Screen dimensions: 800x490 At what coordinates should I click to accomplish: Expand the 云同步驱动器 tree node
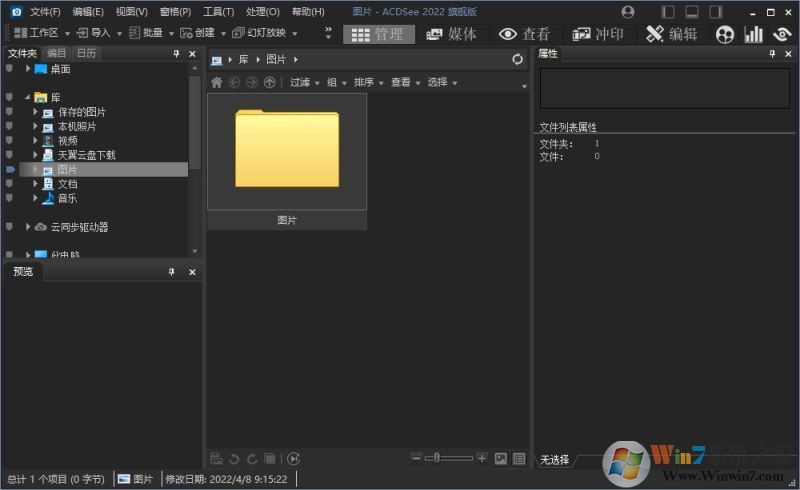coord(28,227)
